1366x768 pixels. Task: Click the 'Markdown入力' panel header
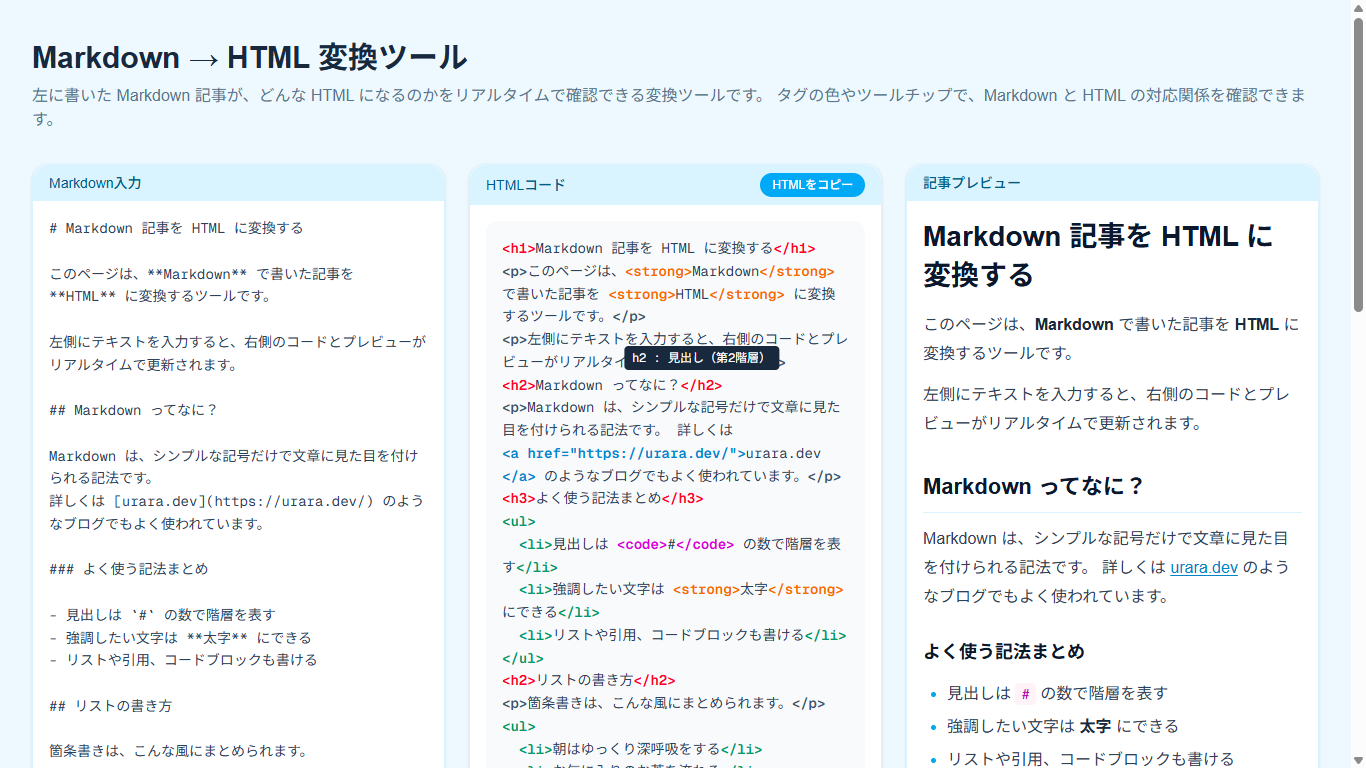pos(238,183)
